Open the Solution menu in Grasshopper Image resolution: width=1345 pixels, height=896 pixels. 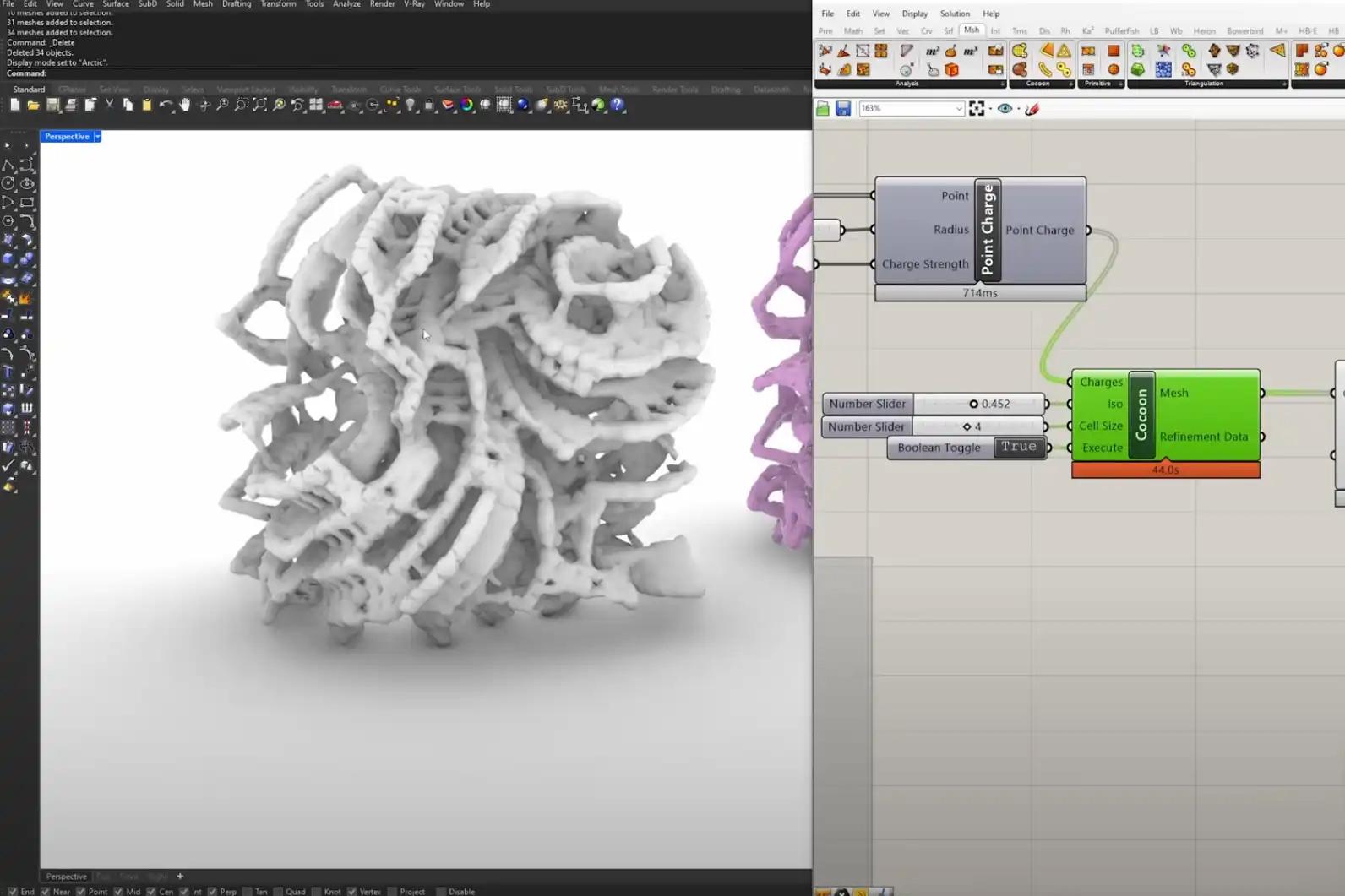(x=954, y=14)
